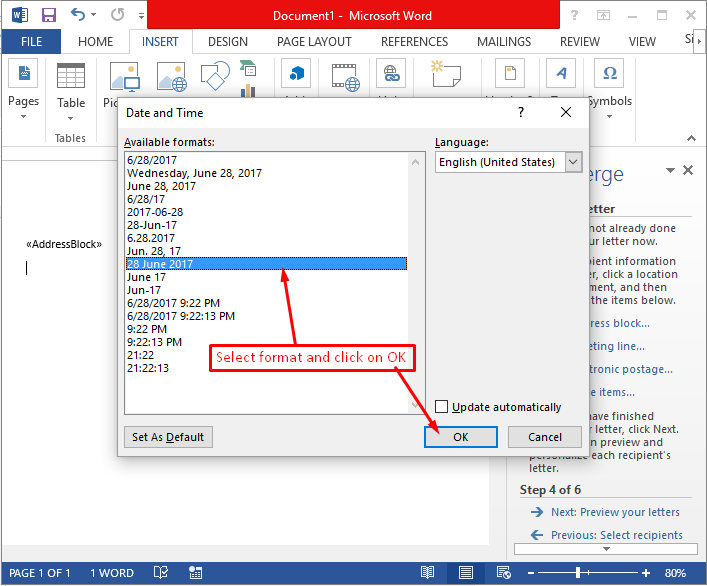The height and width of the screenshot is (586, 707).
Task: Expand the Table dropdown arrow
Action: (x=70, y=119)
